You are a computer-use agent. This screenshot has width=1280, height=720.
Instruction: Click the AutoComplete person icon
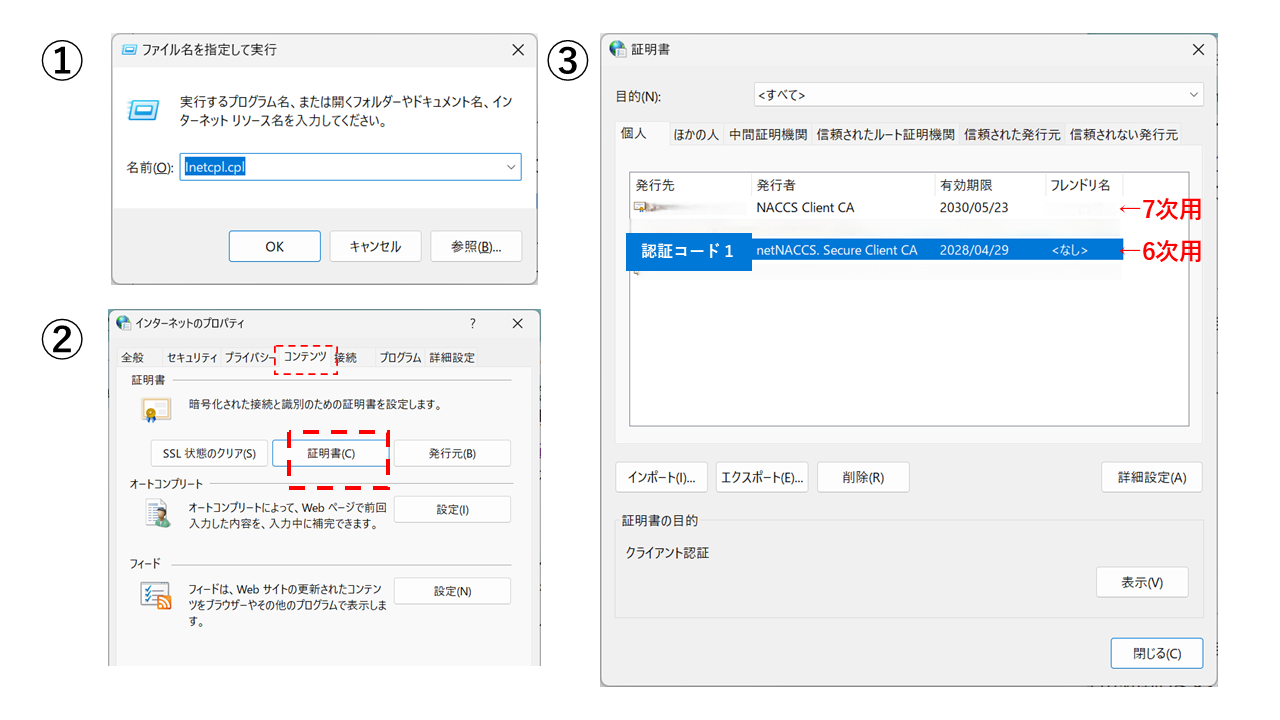156,514
